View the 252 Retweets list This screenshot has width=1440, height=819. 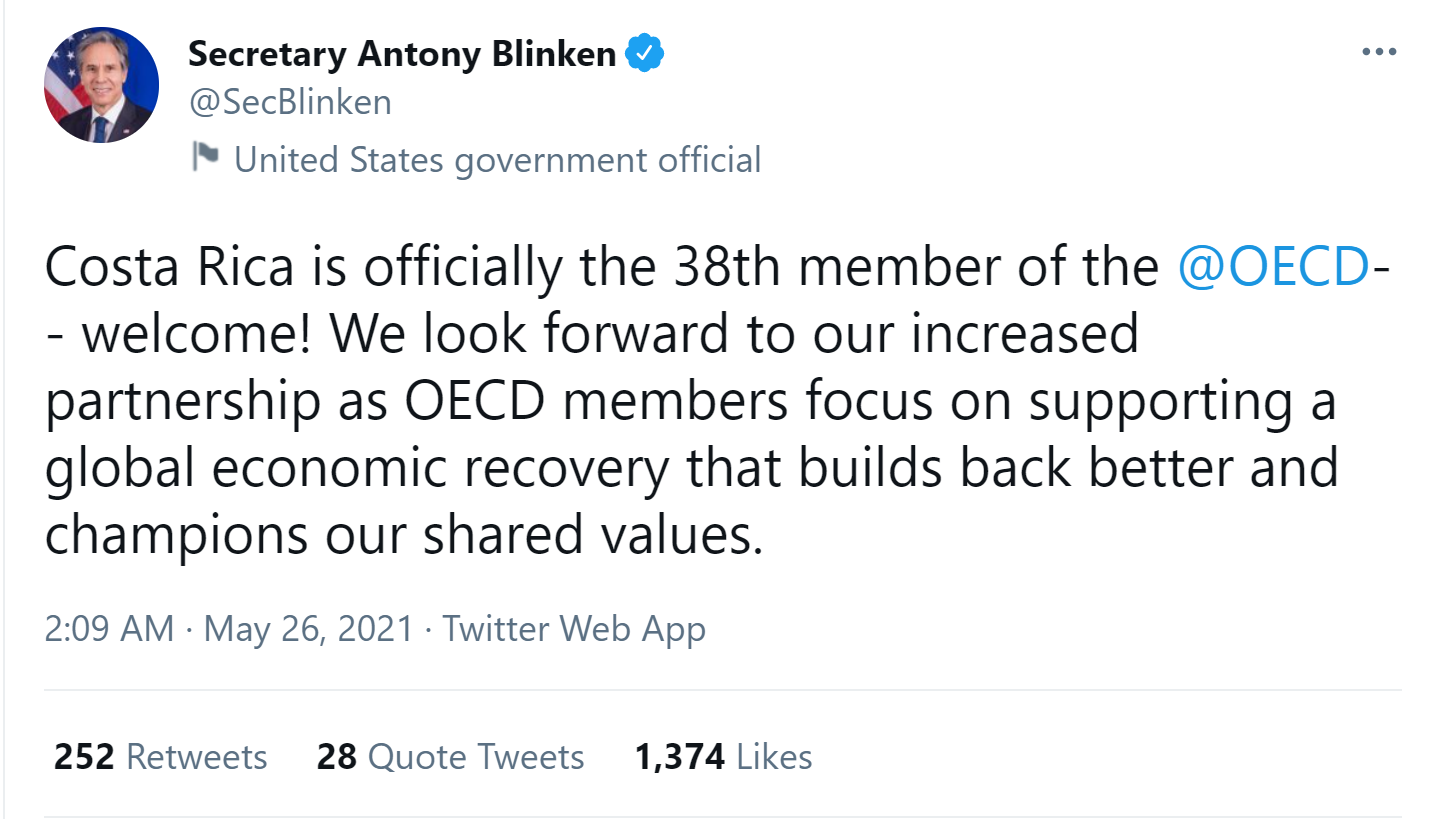pyautogui.click(x=161, y=757)
